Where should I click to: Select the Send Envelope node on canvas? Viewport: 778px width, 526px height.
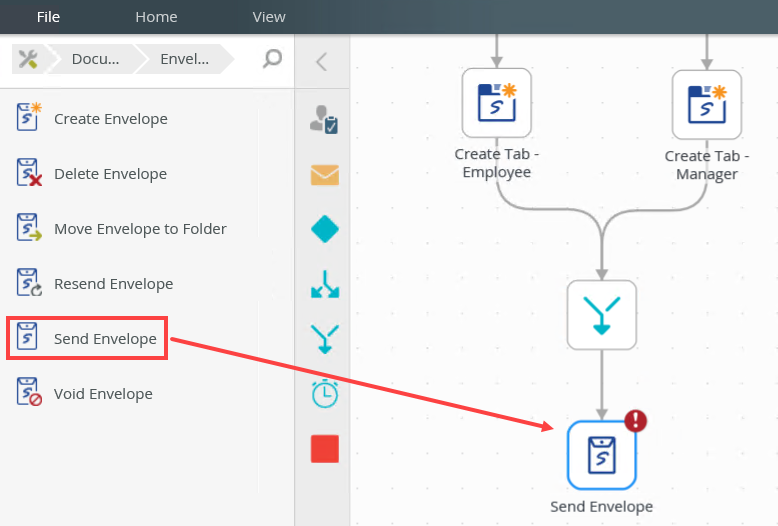[602, 456]
